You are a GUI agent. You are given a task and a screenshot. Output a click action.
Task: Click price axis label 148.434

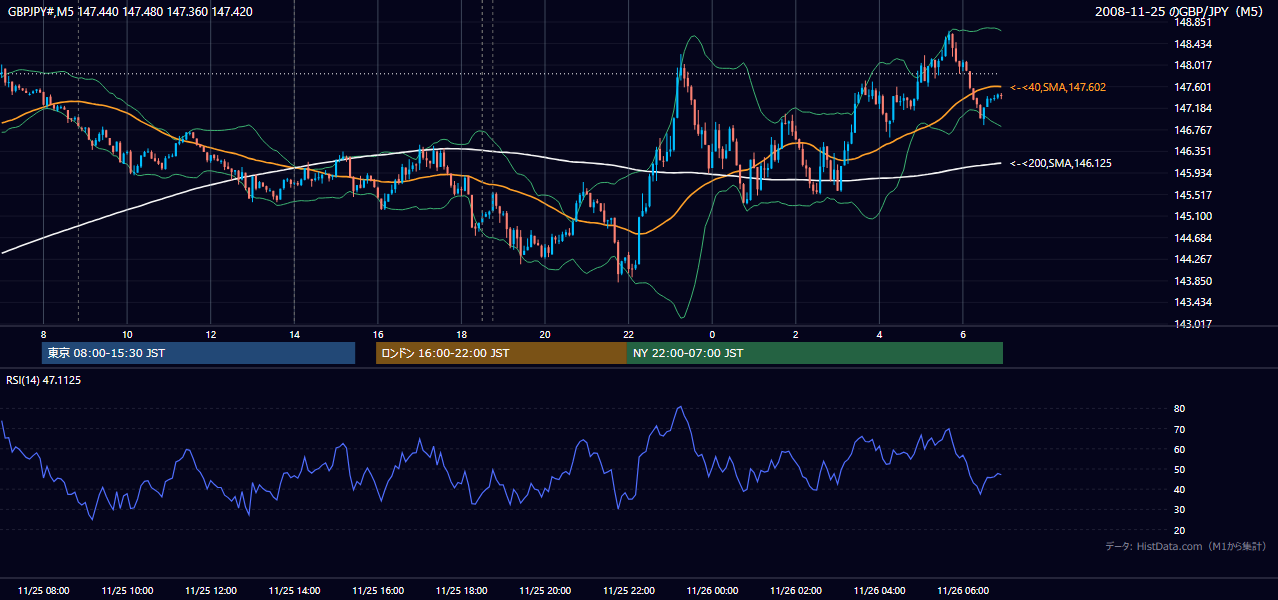(x=1195, y=44)
